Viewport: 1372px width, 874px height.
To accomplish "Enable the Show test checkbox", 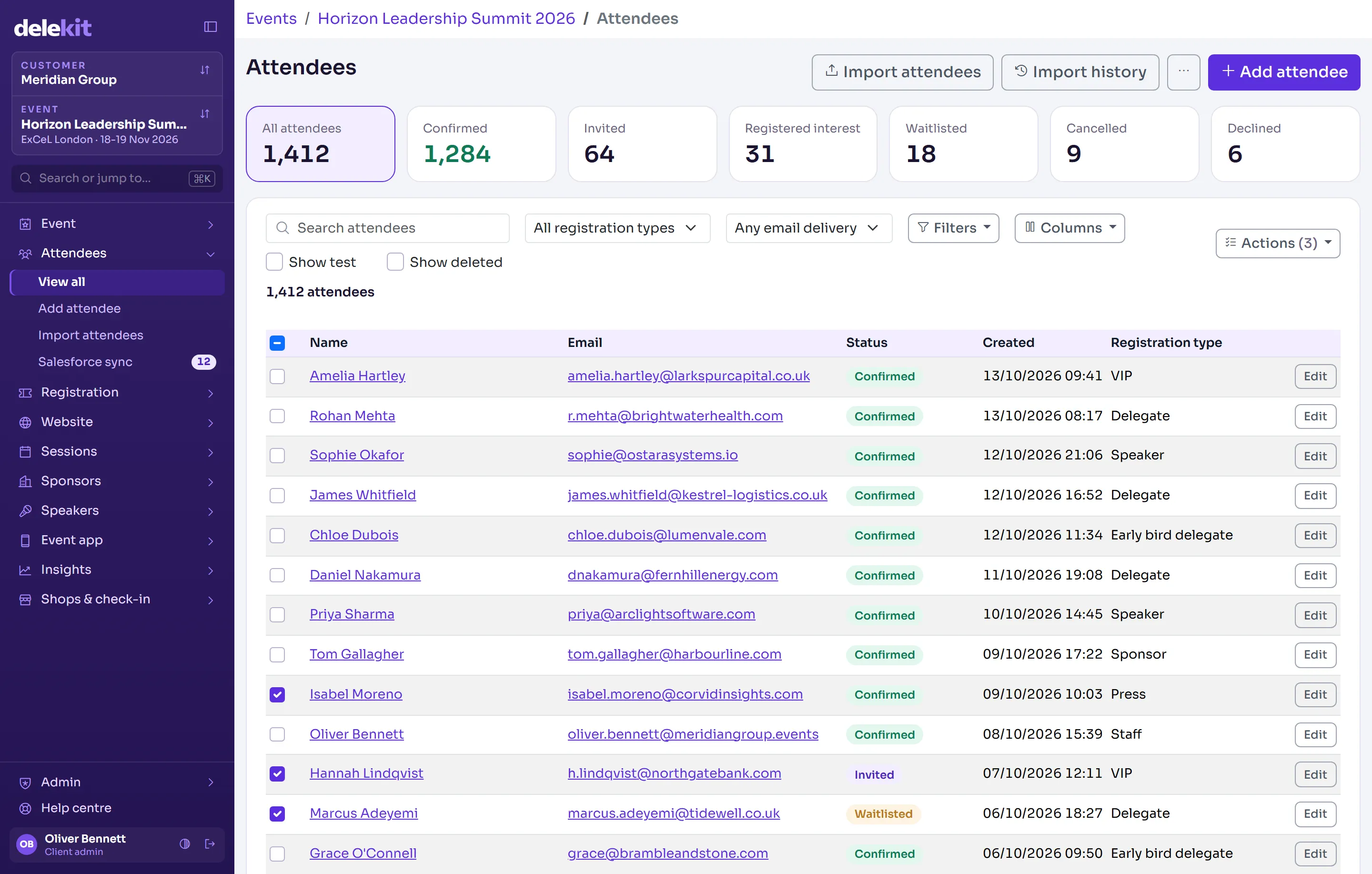I will (274, 262).
